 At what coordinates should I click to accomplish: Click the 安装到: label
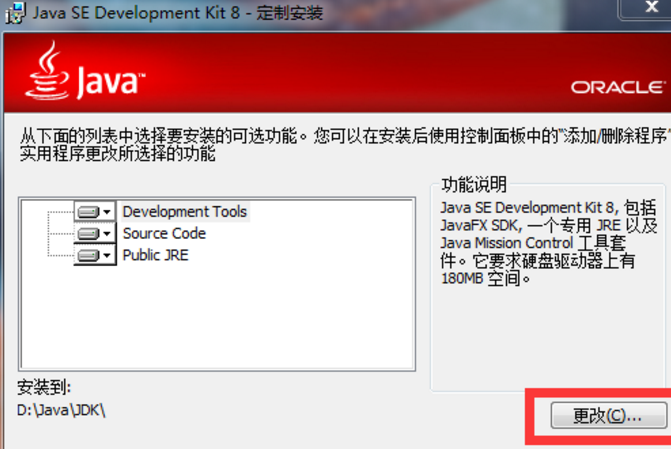(x=44, y=387)
